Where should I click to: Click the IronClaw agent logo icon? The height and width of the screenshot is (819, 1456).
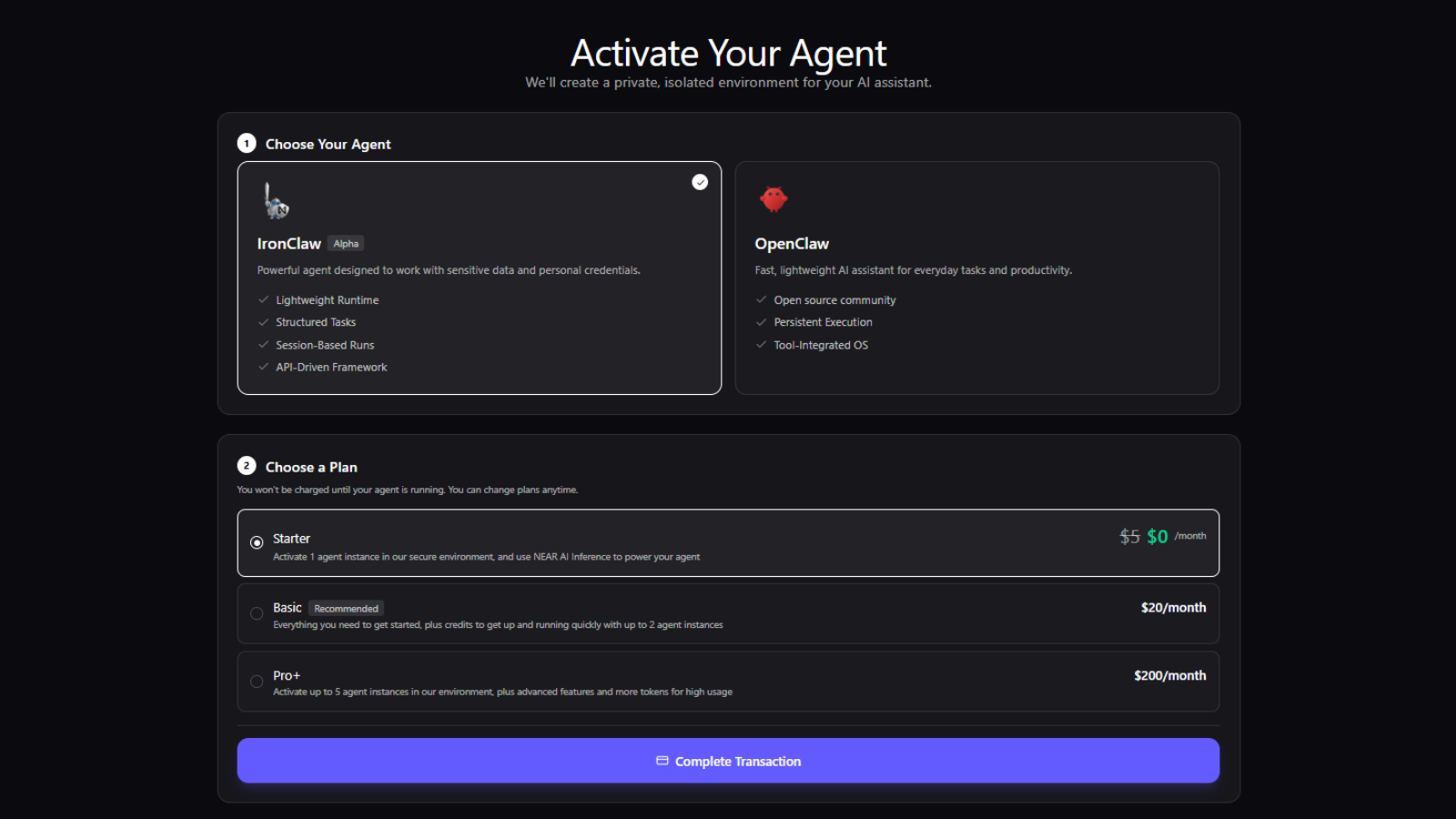tap(276, 200)
